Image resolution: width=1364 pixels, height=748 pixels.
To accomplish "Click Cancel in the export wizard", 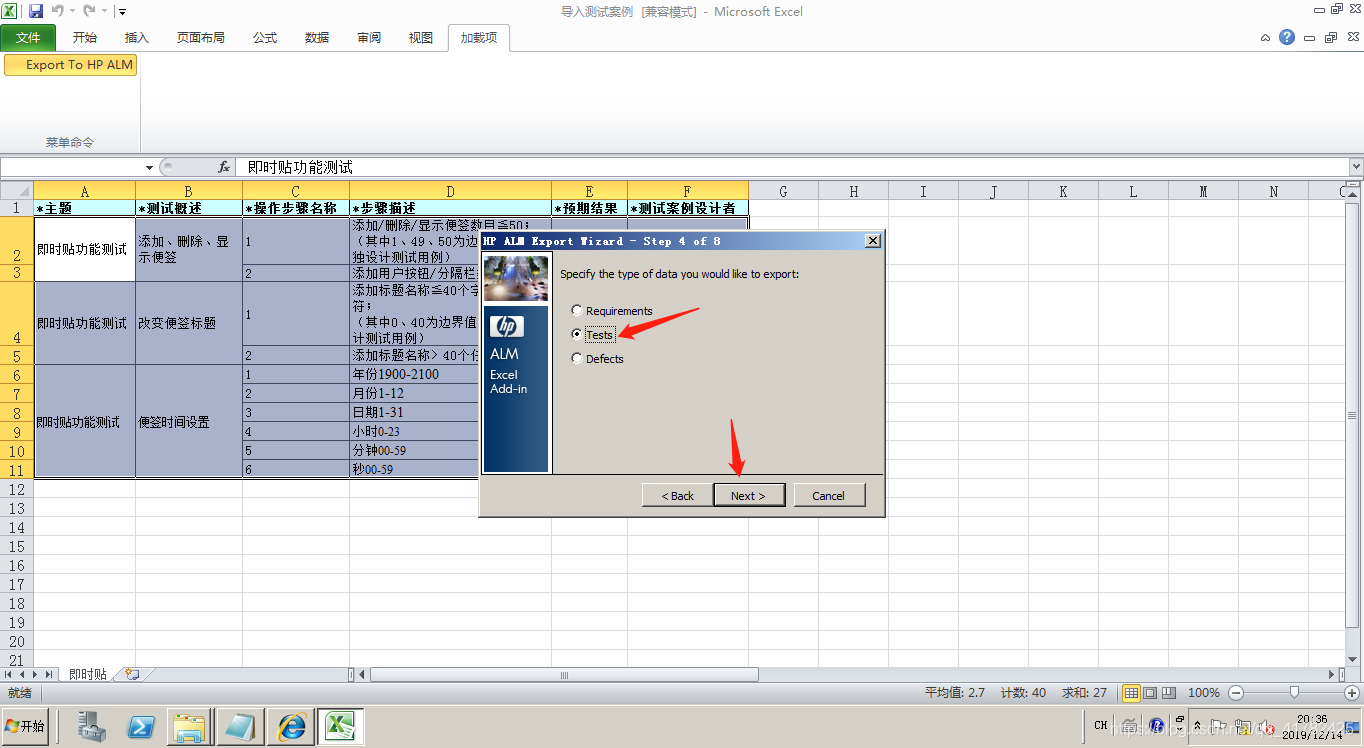I will [x=828, y=495].
